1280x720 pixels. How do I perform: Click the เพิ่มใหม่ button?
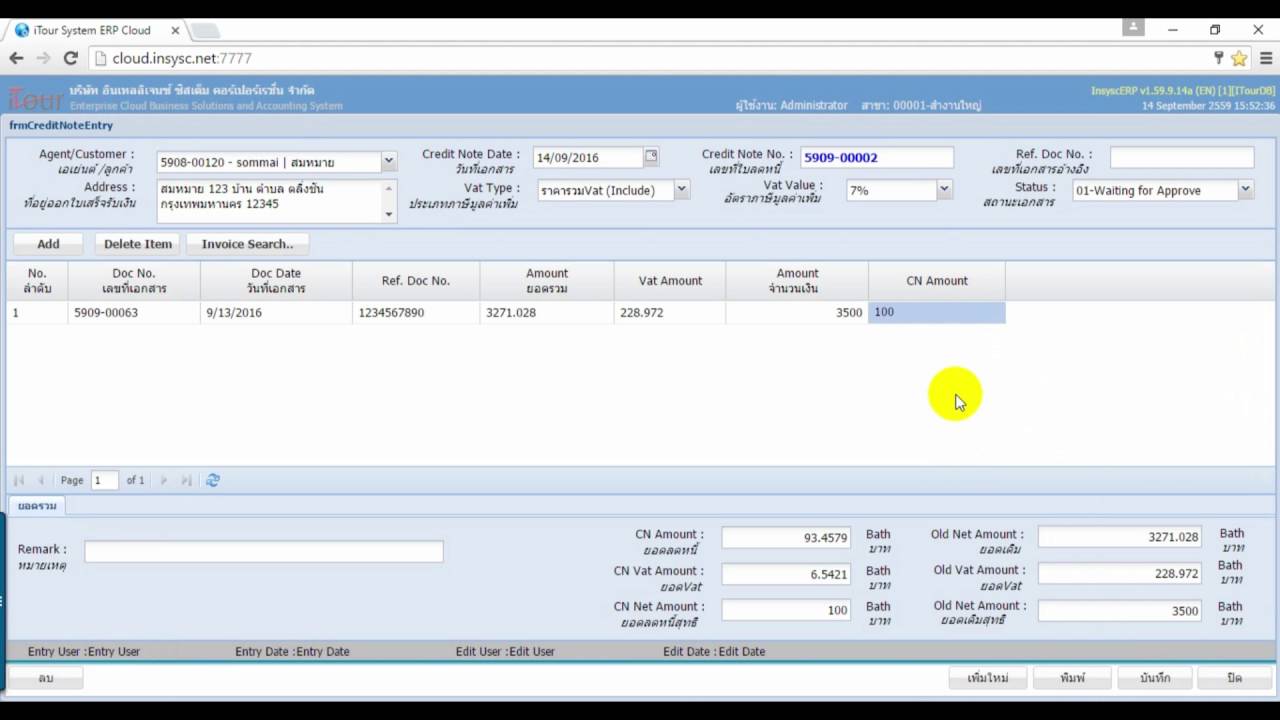988,678
